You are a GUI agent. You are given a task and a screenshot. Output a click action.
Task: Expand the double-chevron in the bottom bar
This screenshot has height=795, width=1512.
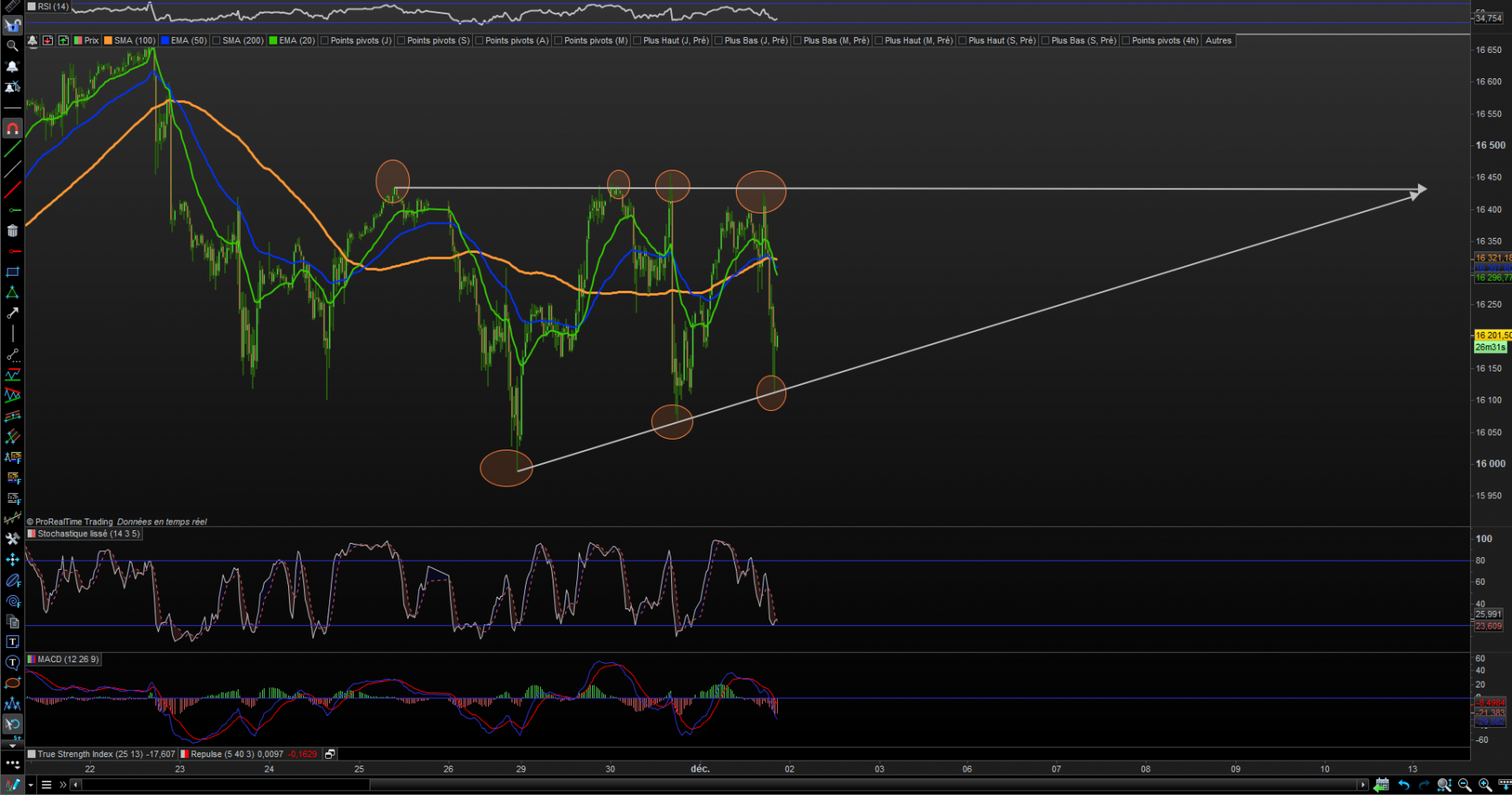(63, 785)
